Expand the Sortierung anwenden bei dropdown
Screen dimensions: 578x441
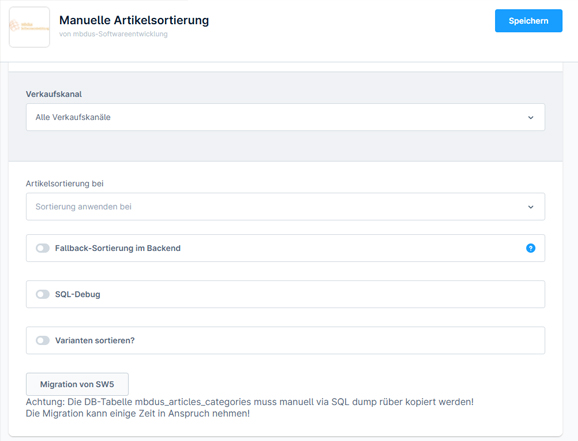(x=285, y=206)
